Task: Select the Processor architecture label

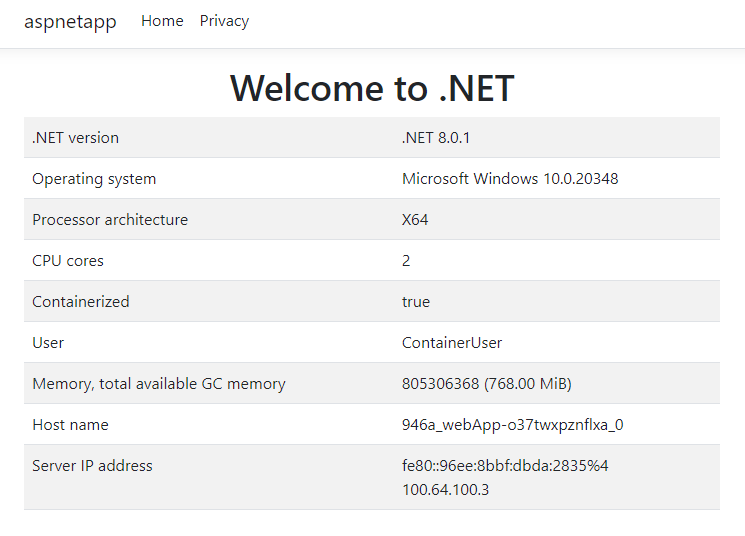Action: 110,220
